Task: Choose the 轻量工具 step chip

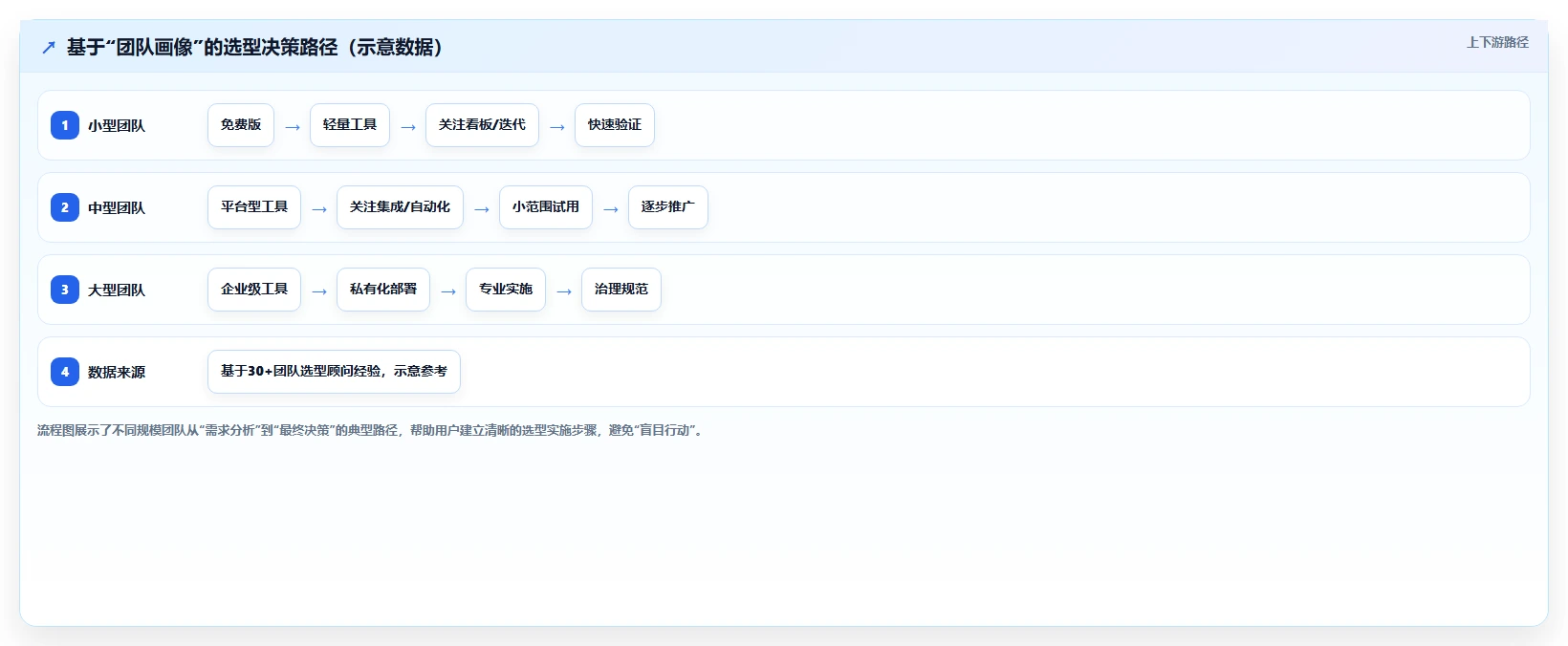Action: (x=350, y=125)
